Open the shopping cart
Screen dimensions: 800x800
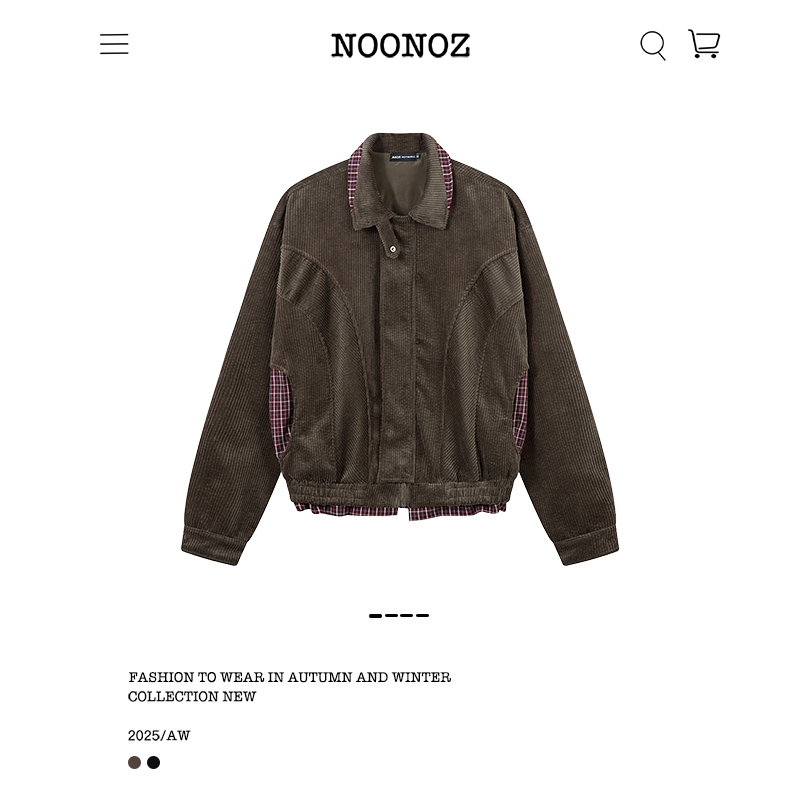704,43
